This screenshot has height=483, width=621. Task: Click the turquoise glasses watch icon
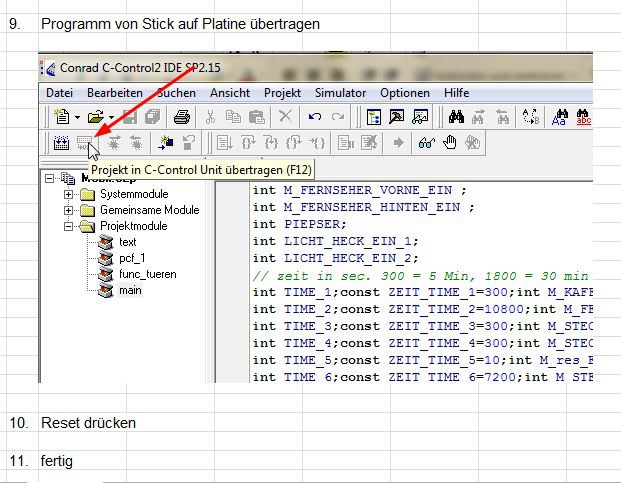427,143
